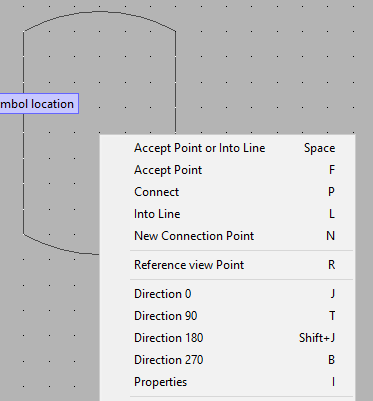This screenshot has width=373, height=401.
Task: Click empty grid canvas right of tank
Action: click(x=267, y=67)
